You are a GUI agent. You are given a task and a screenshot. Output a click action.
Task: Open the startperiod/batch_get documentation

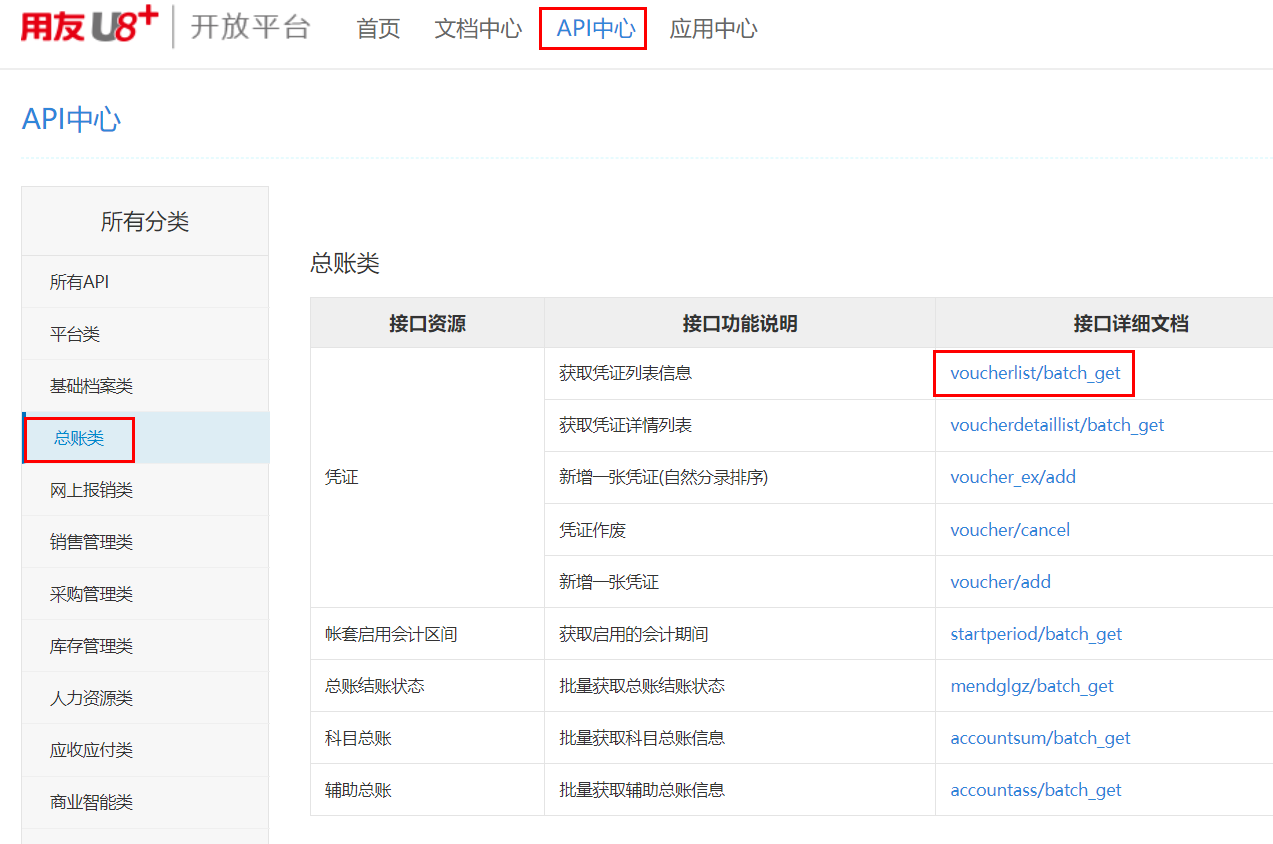pos(1036,634)
